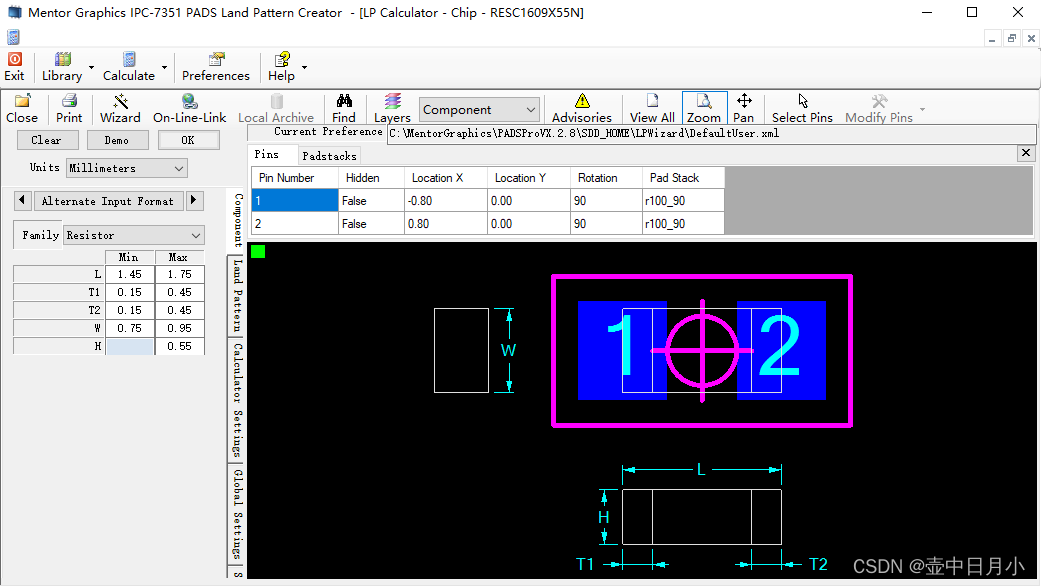Click the Rotation column header
The image size is (1041, 586).
(x=606, y=178)
